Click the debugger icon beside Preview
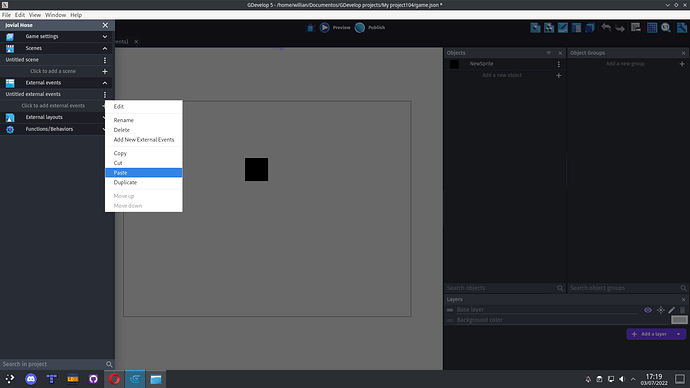Viewport: 690px width, 388px height. [310, 28]
